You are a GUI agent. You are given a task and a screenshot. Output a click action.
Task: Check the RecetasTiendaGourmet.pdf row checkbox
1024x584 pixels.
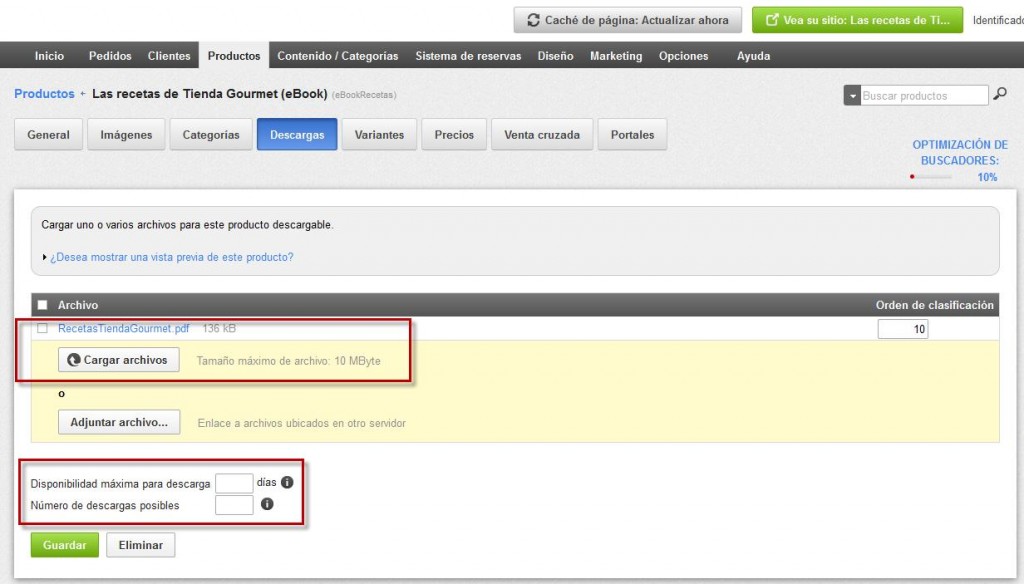[x=42, y=328]
